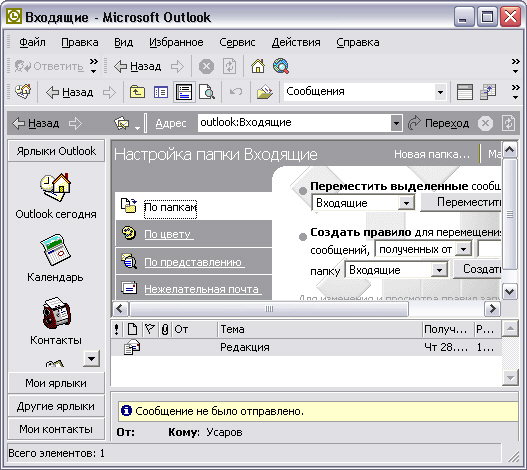Image resolution: width=527 pixels, height=470 pixels.
Task: Expand web toolbar overflow chevron
Action: click(x=515, y=66)
